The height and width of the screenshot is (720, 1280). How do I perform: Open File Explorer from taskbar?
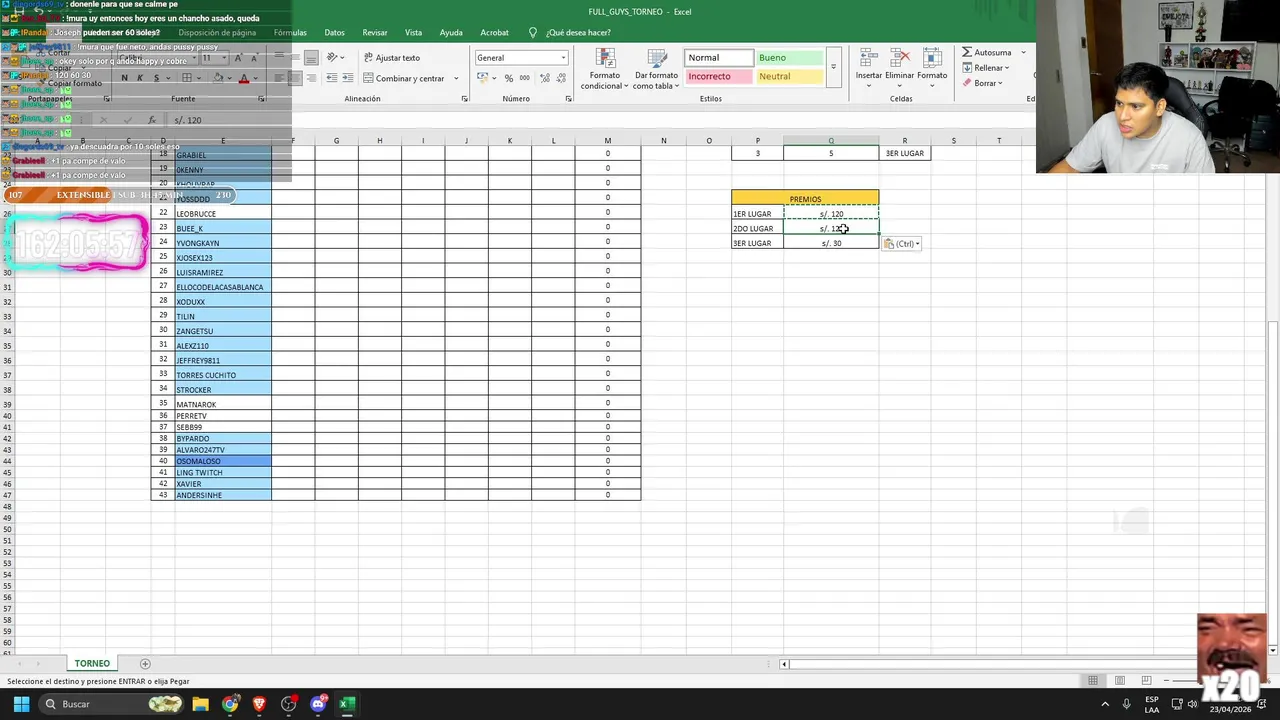(x=200, y=704)
